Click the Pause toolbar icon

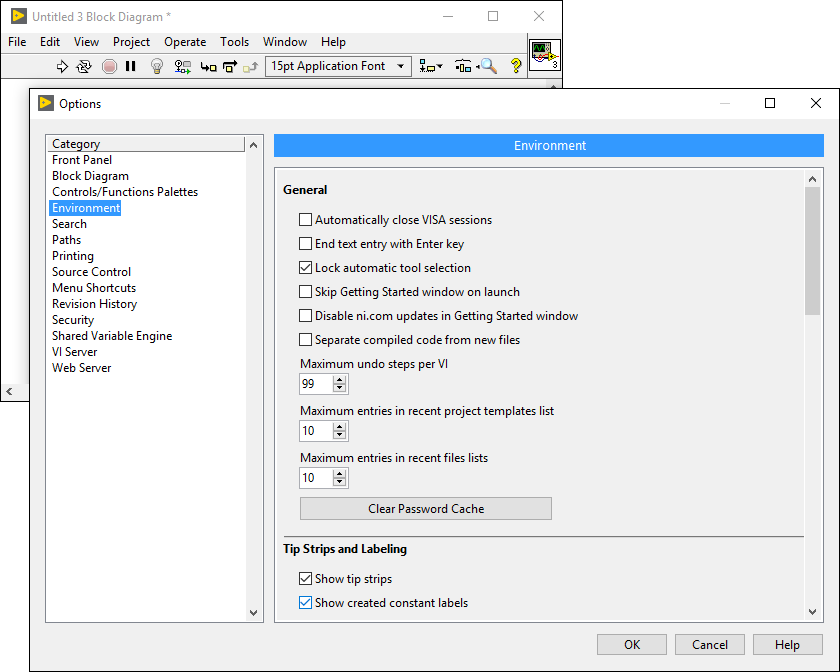130,66
